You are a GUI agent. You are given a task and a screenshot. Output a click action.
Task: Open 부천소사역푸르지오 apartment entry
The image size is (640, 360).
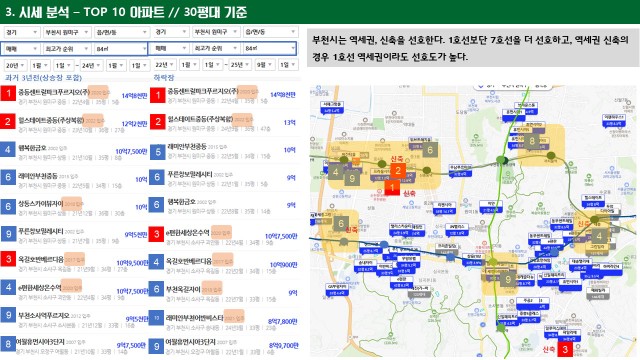[44, 316]
